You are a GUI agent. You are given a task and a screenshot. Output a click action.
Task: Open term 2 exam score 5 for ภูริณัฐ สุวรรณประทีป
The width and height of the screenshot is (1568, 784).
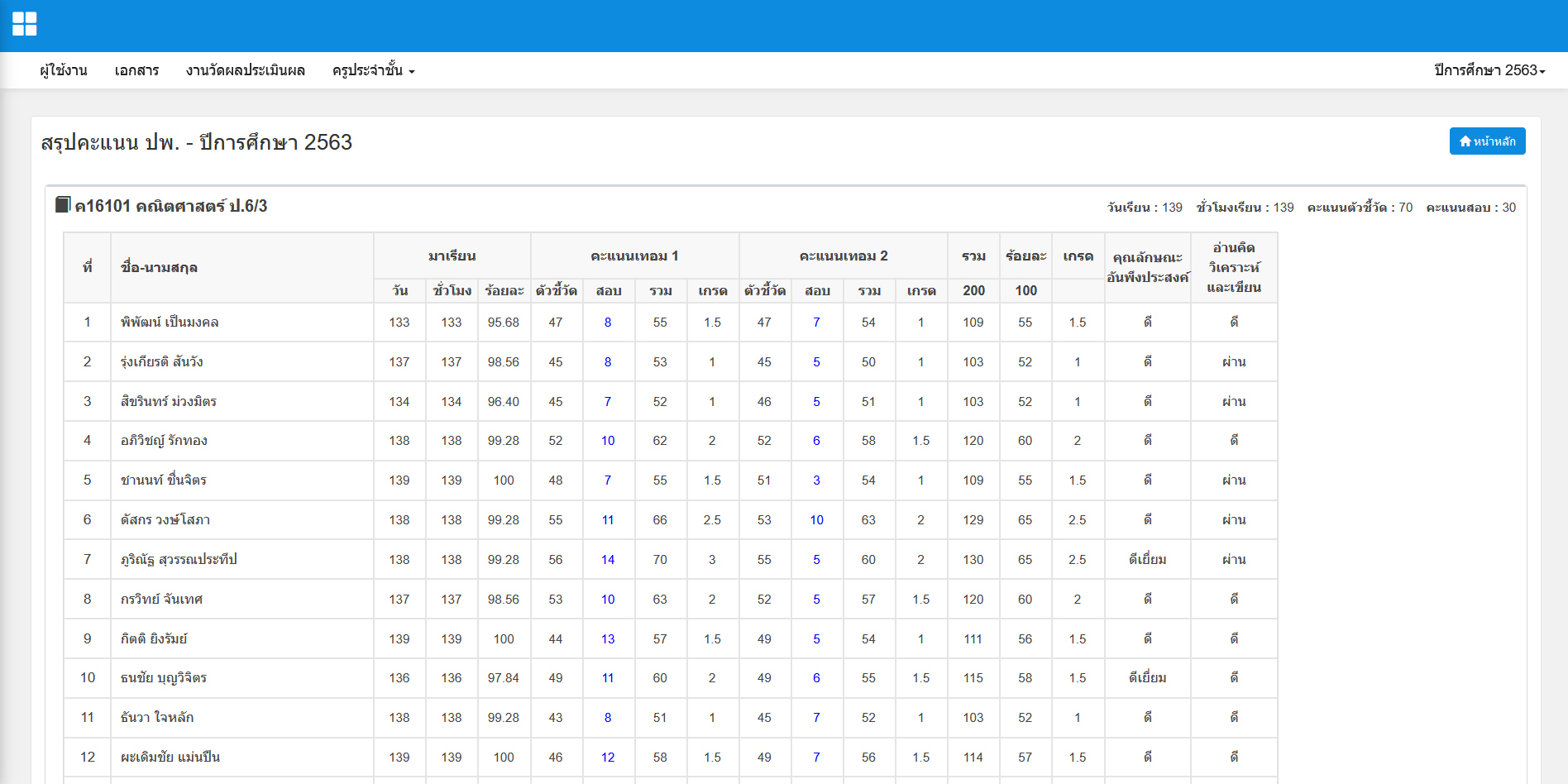coord(816,560)
